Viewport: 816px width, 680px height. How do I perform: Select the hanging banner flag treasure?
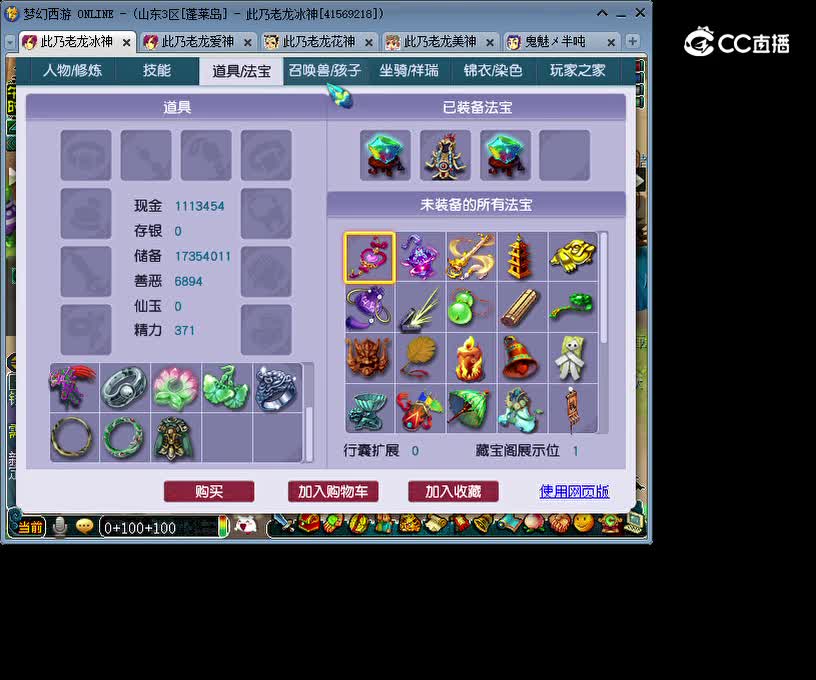click(x=572, y=409)
